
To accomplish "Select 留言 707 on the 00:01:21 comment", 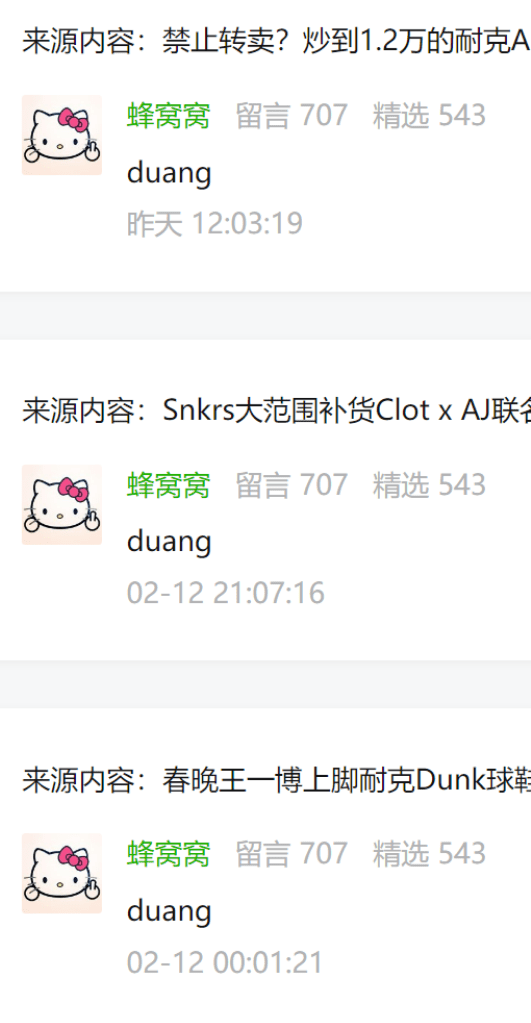I will pos(291,854).
